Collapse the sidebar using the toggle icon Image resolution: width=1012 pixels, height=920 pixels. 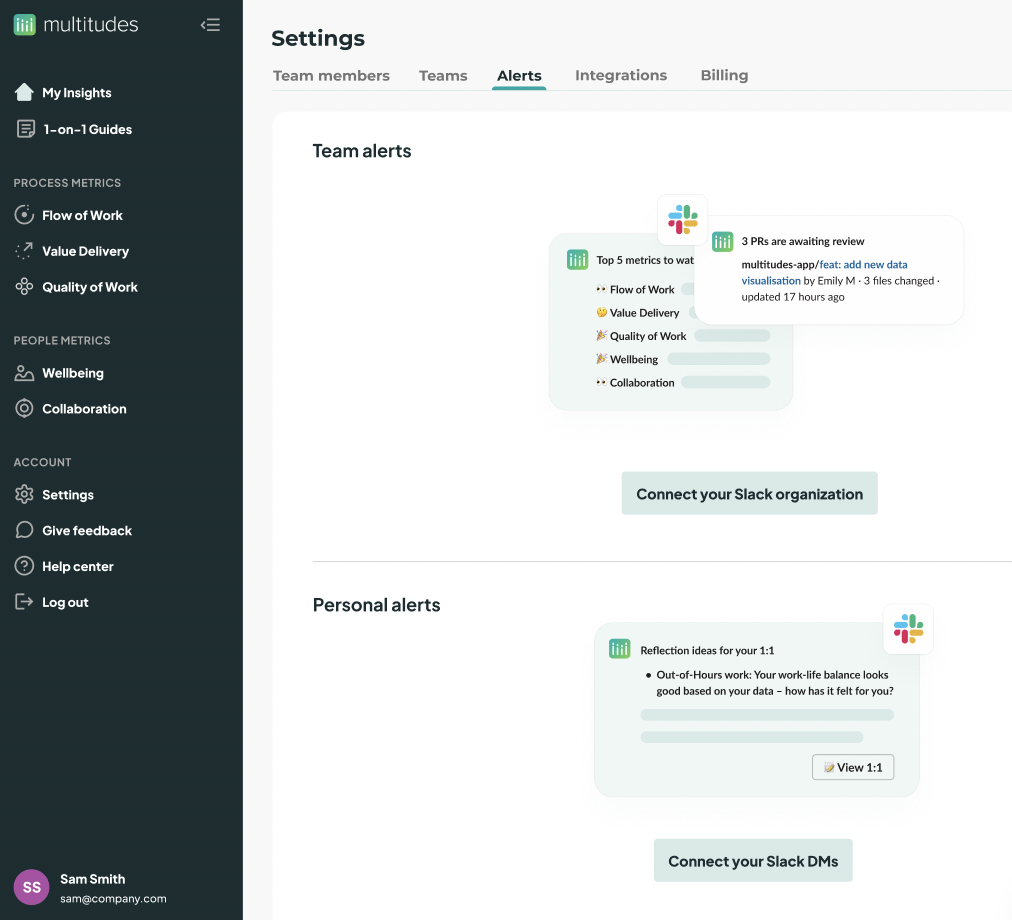point(210,25)
